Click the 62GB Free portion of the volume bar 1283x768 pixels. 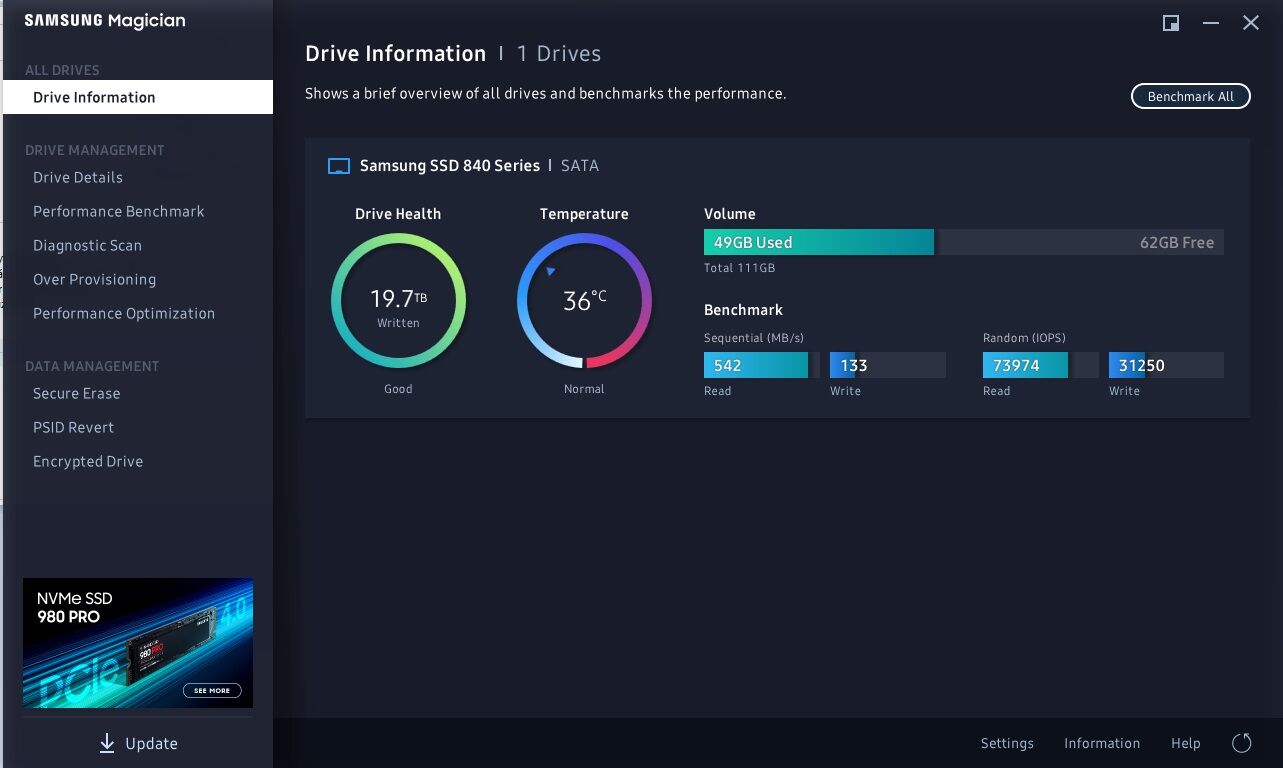tap(1079, 242)
